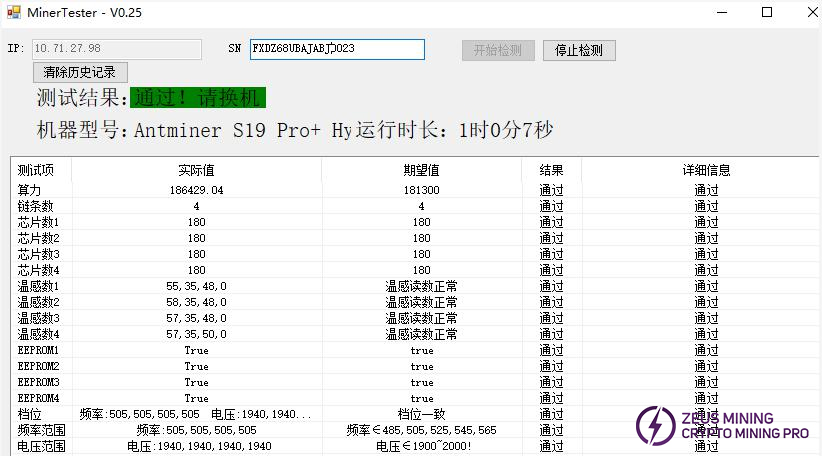Click the disabled 开始检测 button
The image size is (822, 456).
coord(498,50)
